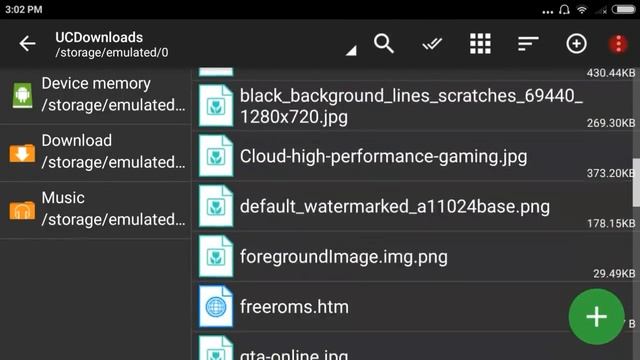Tap the battery status bar icon
The image size is (640, 360).
point(624,9)
